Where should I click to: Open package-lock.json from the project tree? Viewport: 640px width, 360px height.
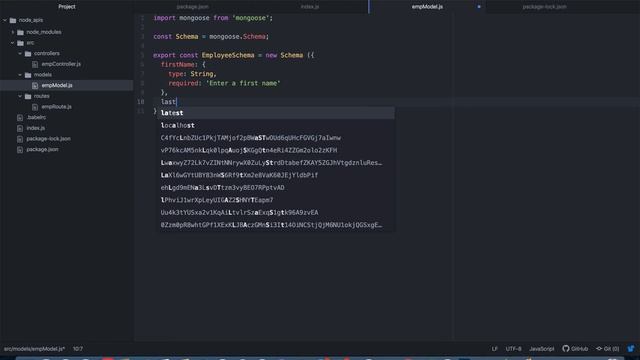click(49, 139)
